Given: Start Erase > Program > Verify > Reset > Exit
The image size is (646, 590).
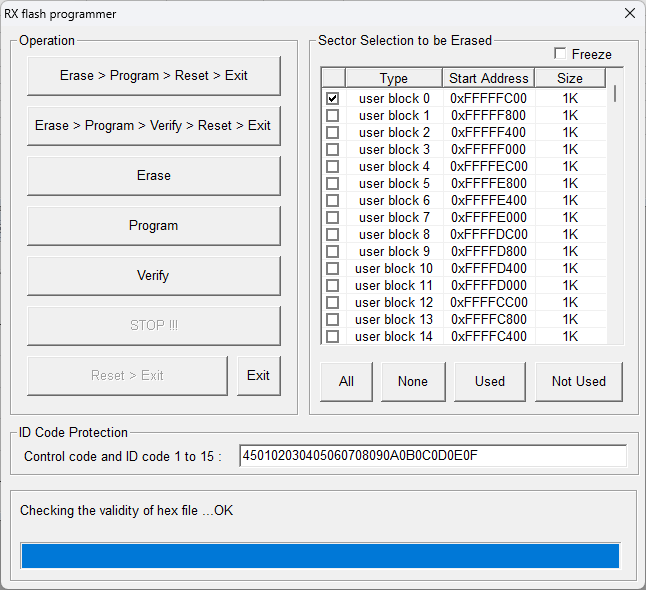Looking at the screenshot, I should (153, 126).
